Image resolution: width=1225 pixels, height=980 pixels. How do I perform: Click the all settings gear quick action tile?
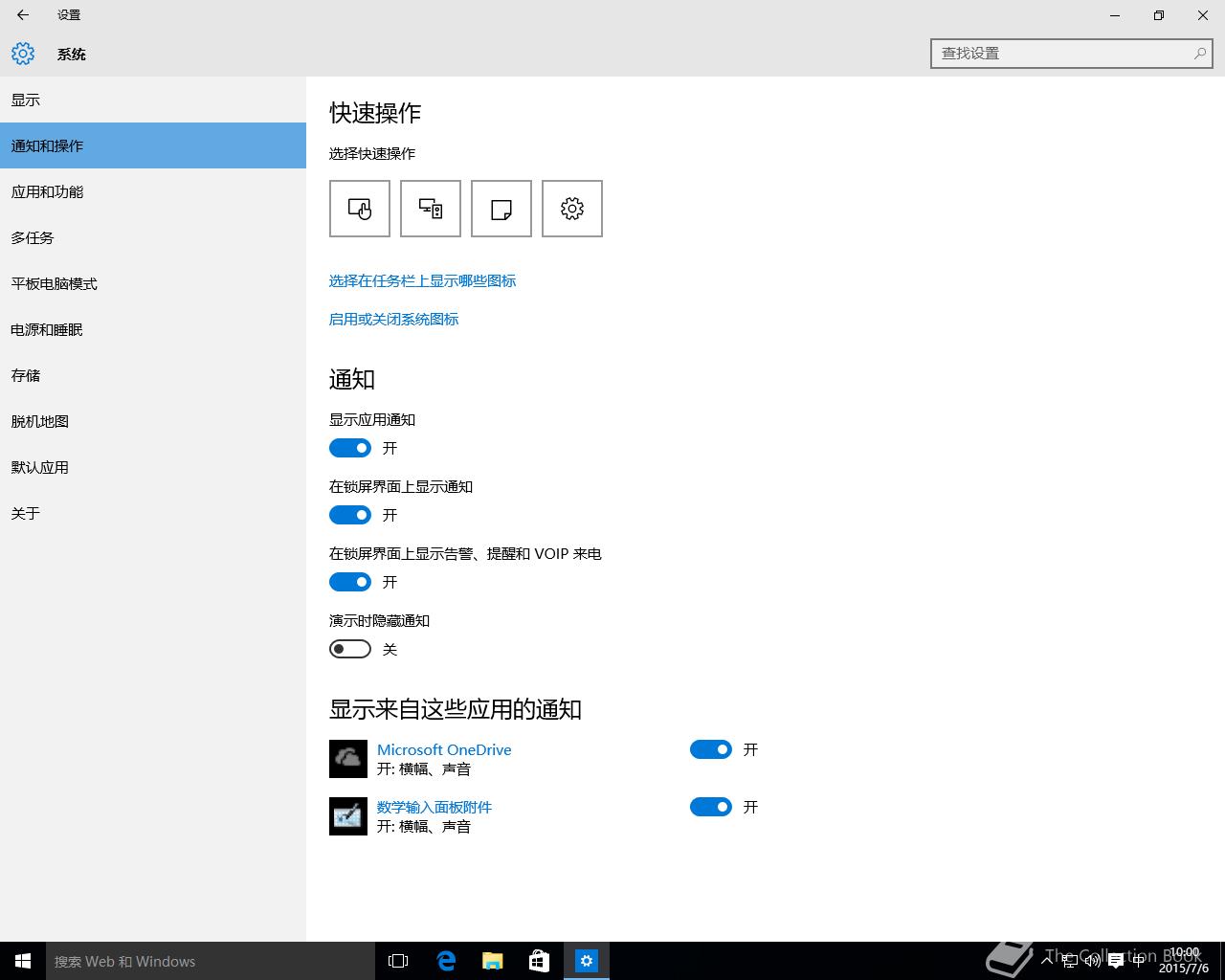tap(572, 209)
